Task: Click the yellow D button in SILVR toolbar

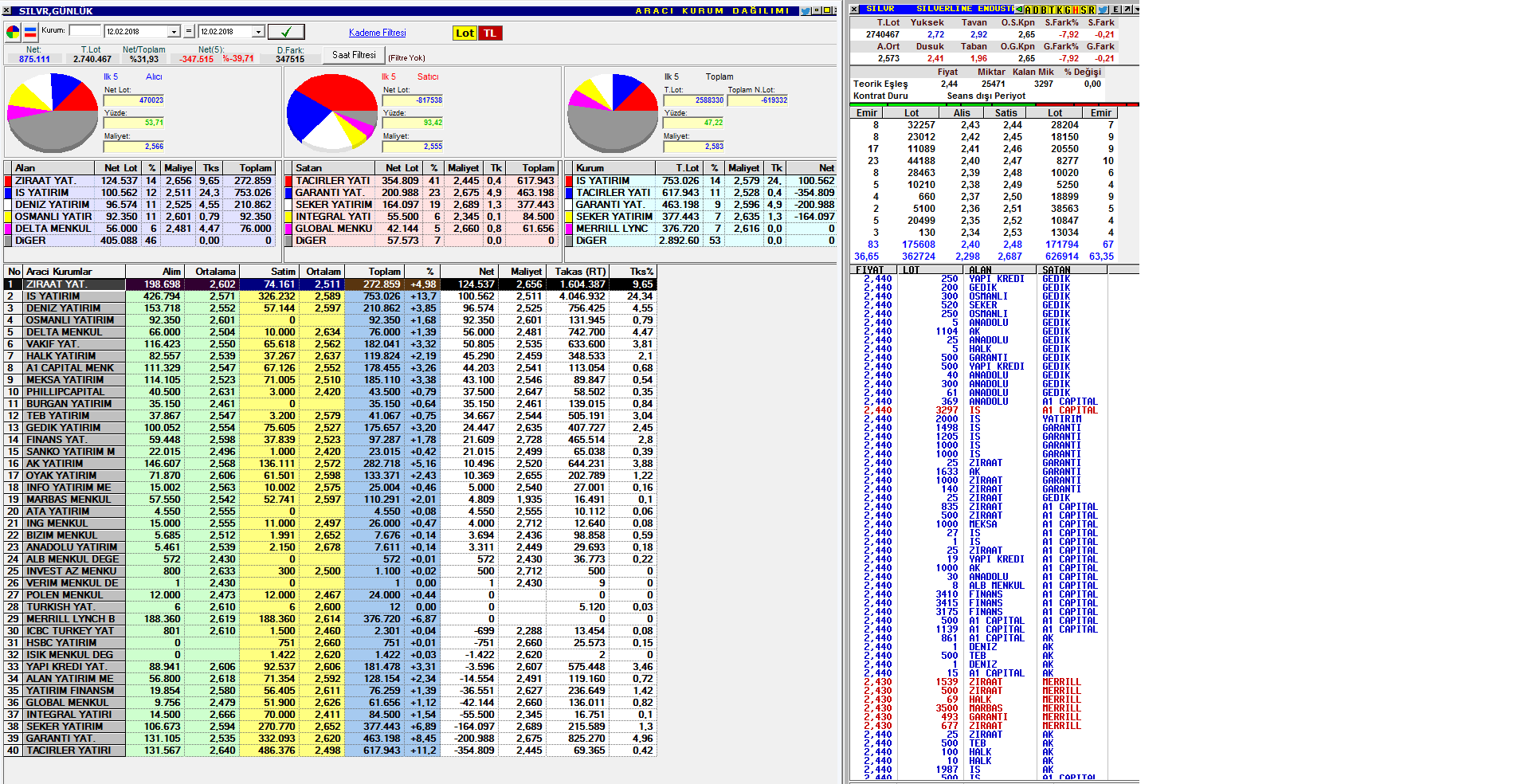Action: pos(1035,10)
